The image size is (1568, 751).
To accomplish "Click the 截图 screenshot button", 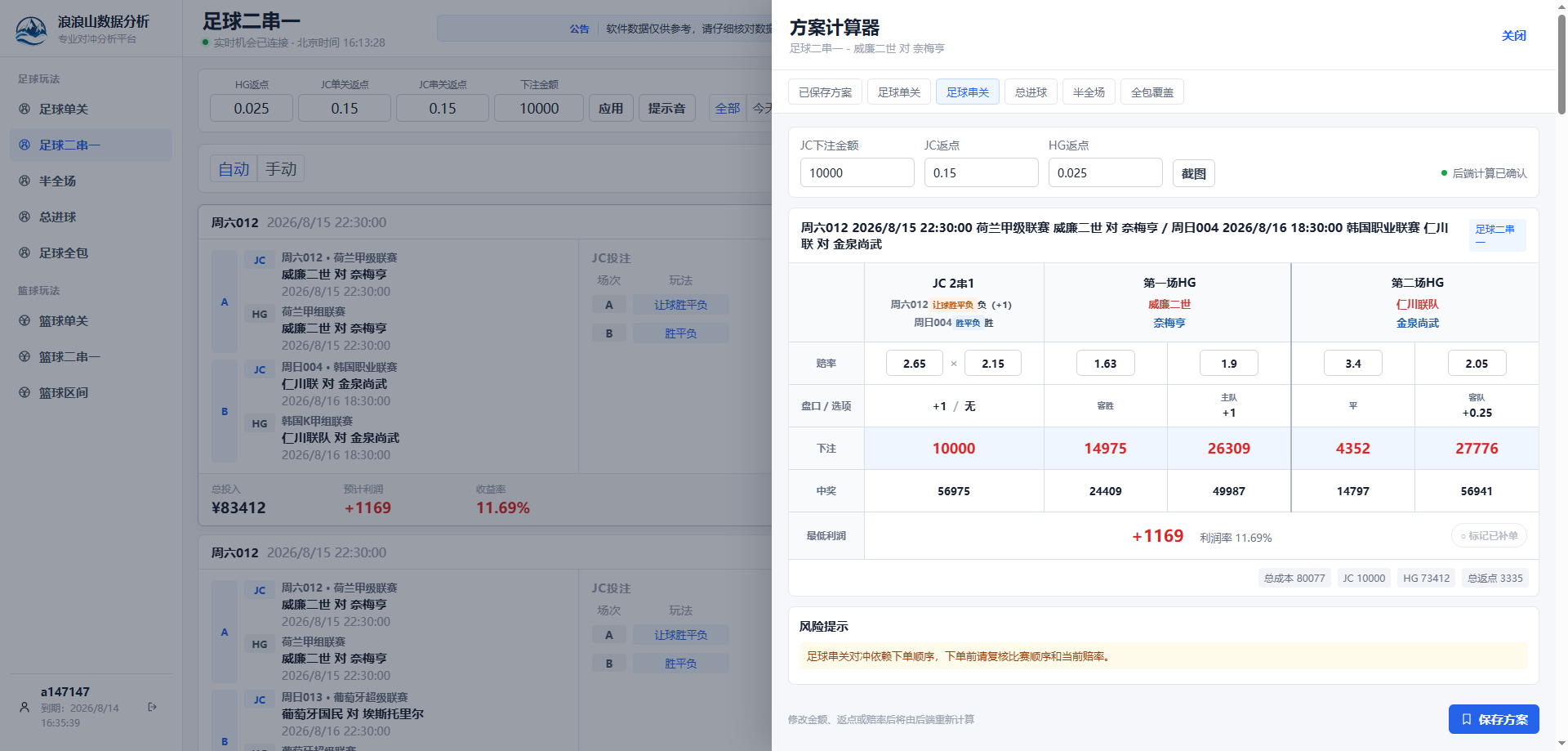I will [x=1194, y=173].
